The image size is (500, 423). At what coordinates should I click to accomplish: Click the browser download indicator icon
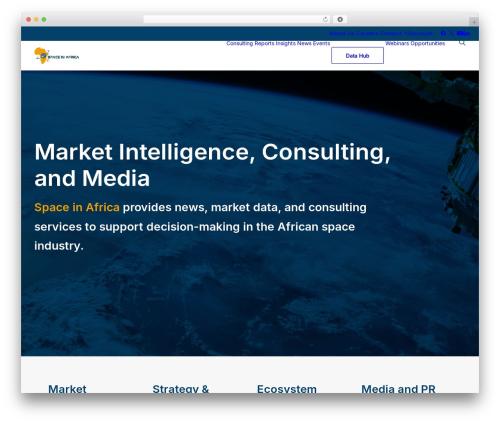point(340,19)
